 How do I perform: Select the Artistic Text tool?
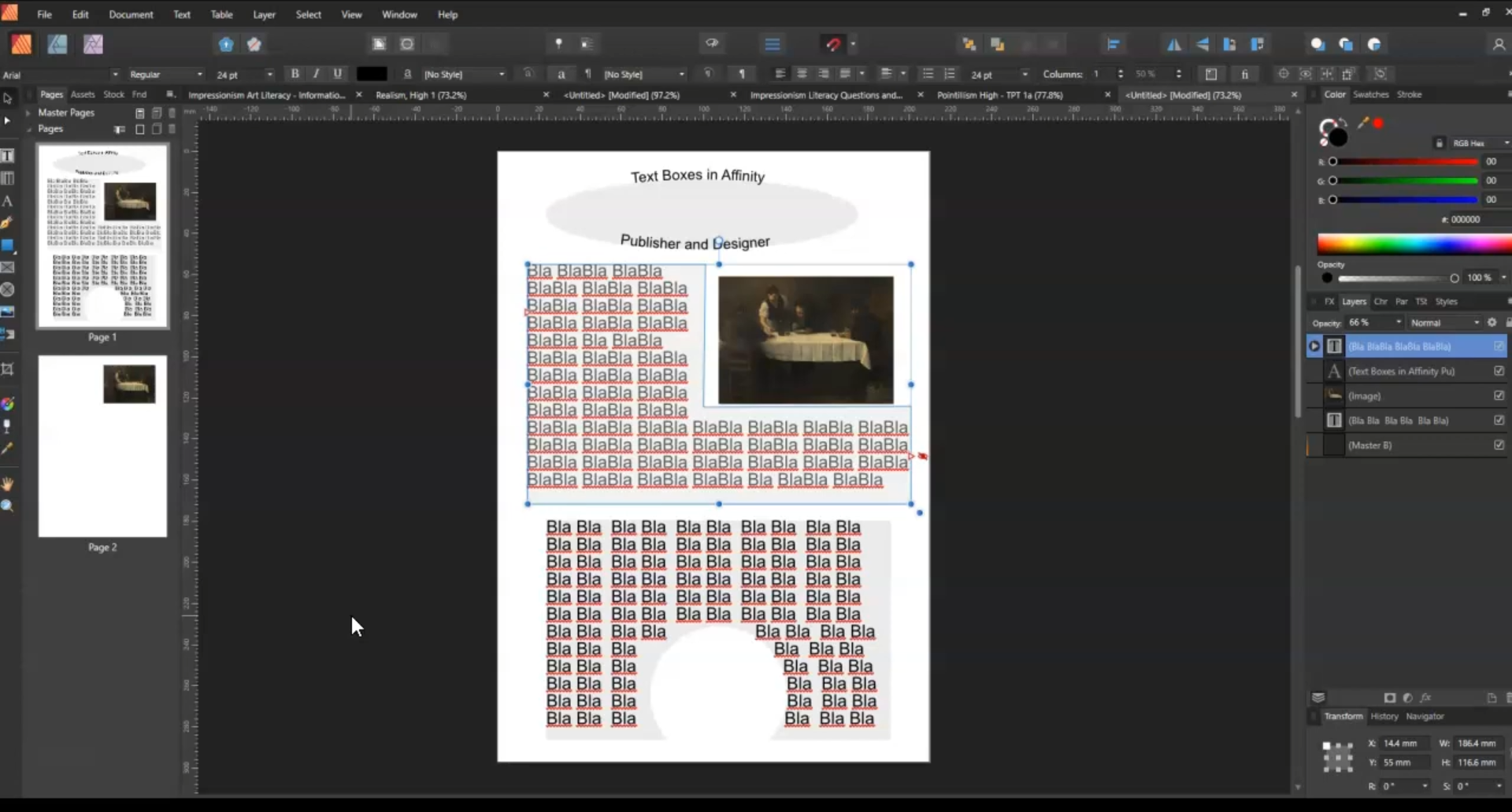tap(8, 201)
